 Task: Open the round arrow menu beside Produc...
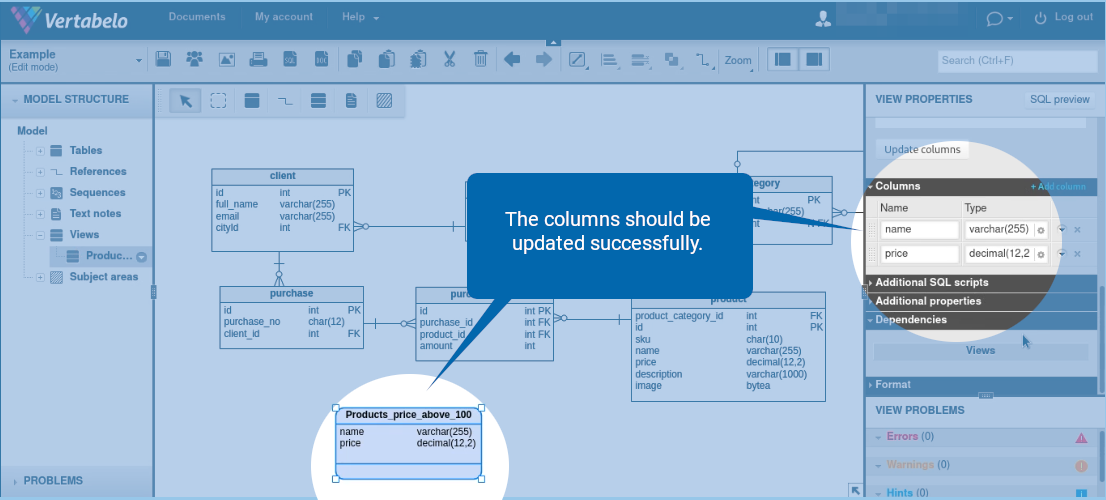(142, 257)
